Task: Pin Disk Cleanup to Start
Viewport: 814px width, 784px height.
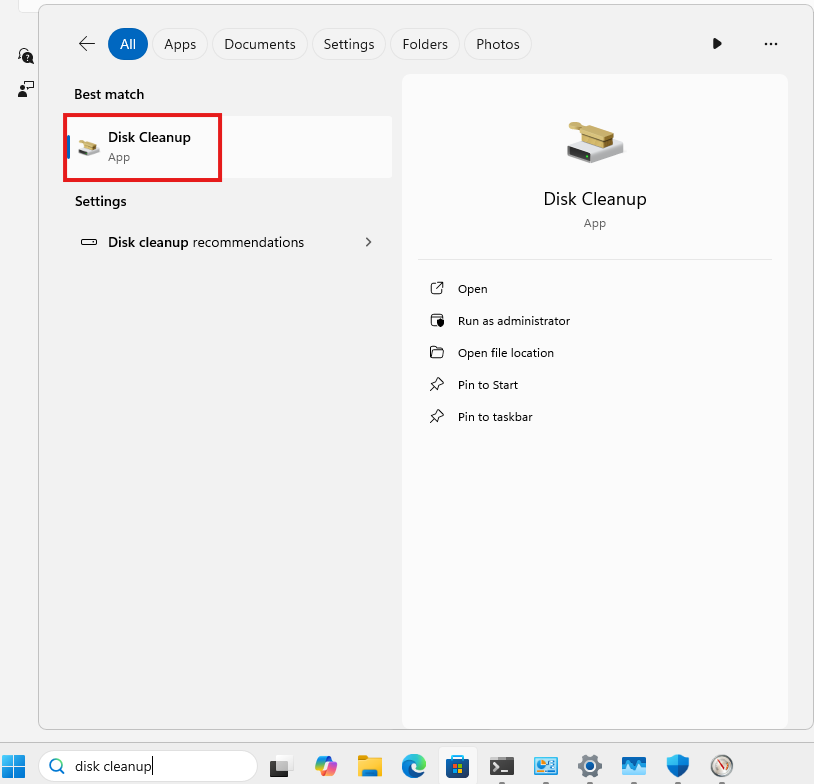Action: pyautogui.click(x=488, y=385)
